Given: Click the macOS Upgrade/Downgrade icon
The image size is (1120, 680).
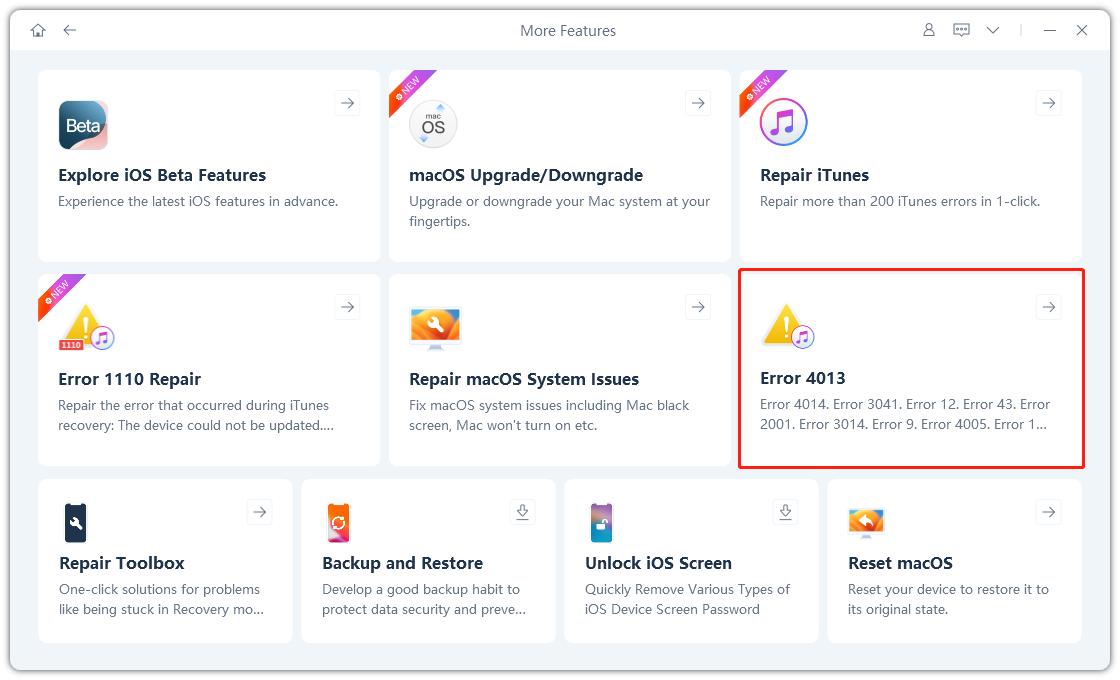Looking at the screenshot, I should [x=433, y=125].
